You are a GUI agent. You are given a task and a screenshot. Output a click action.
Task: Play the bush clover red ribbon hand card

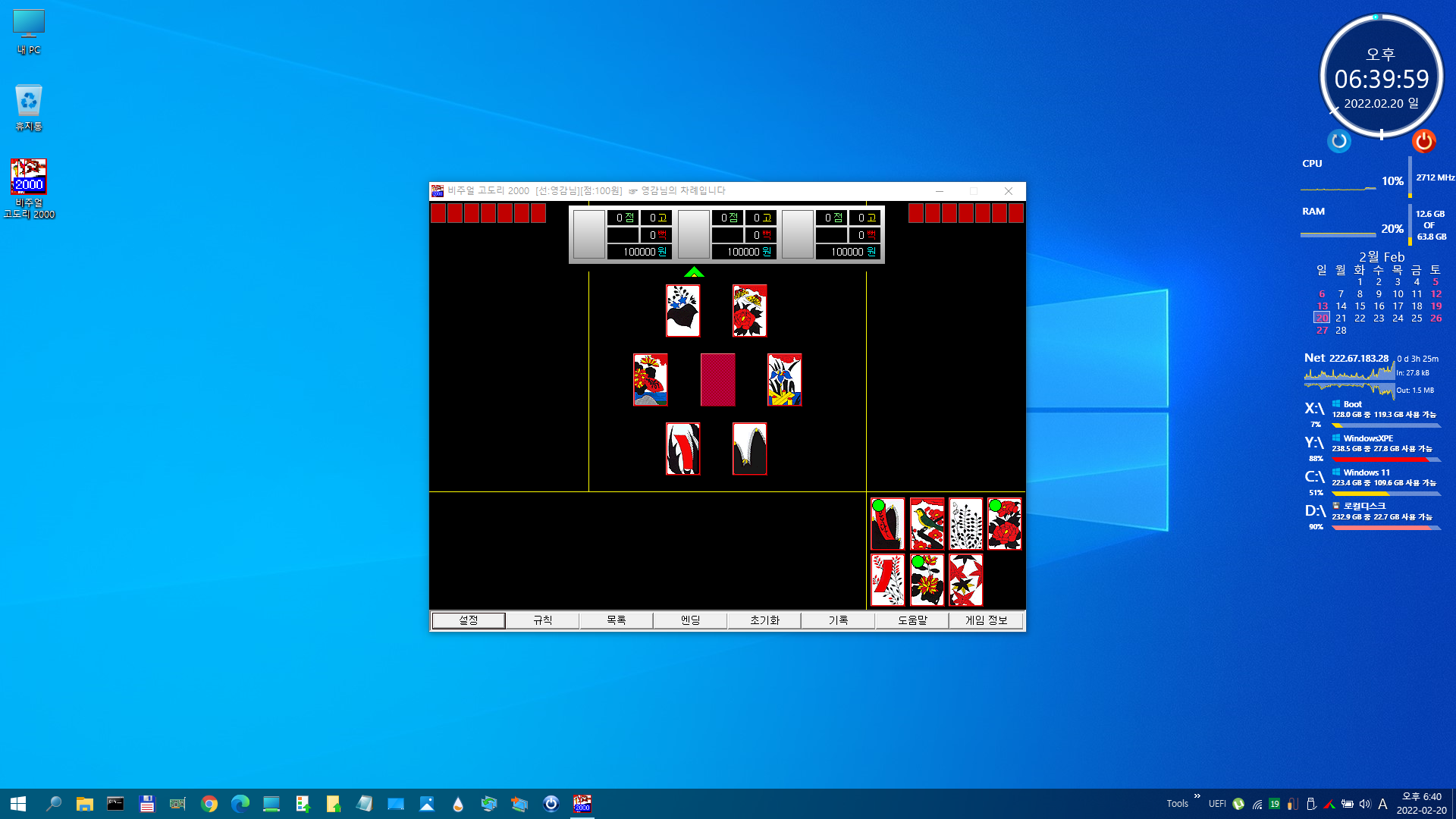[887, 580]
